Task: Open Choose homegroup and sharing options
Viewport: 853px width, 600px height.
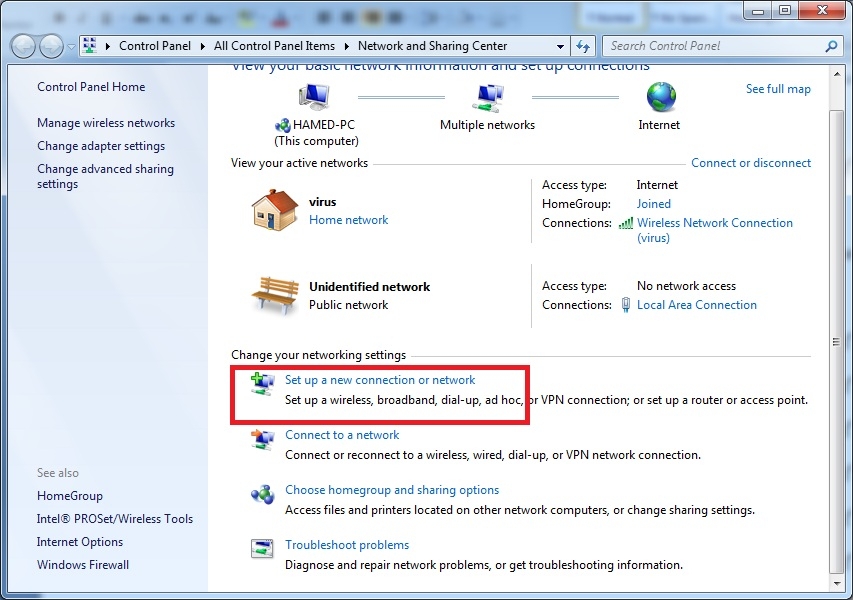Action: 392,490
